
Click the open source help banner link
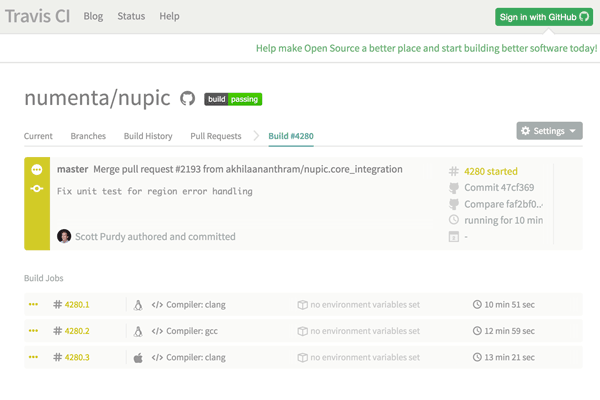click(x=426, y=48)
